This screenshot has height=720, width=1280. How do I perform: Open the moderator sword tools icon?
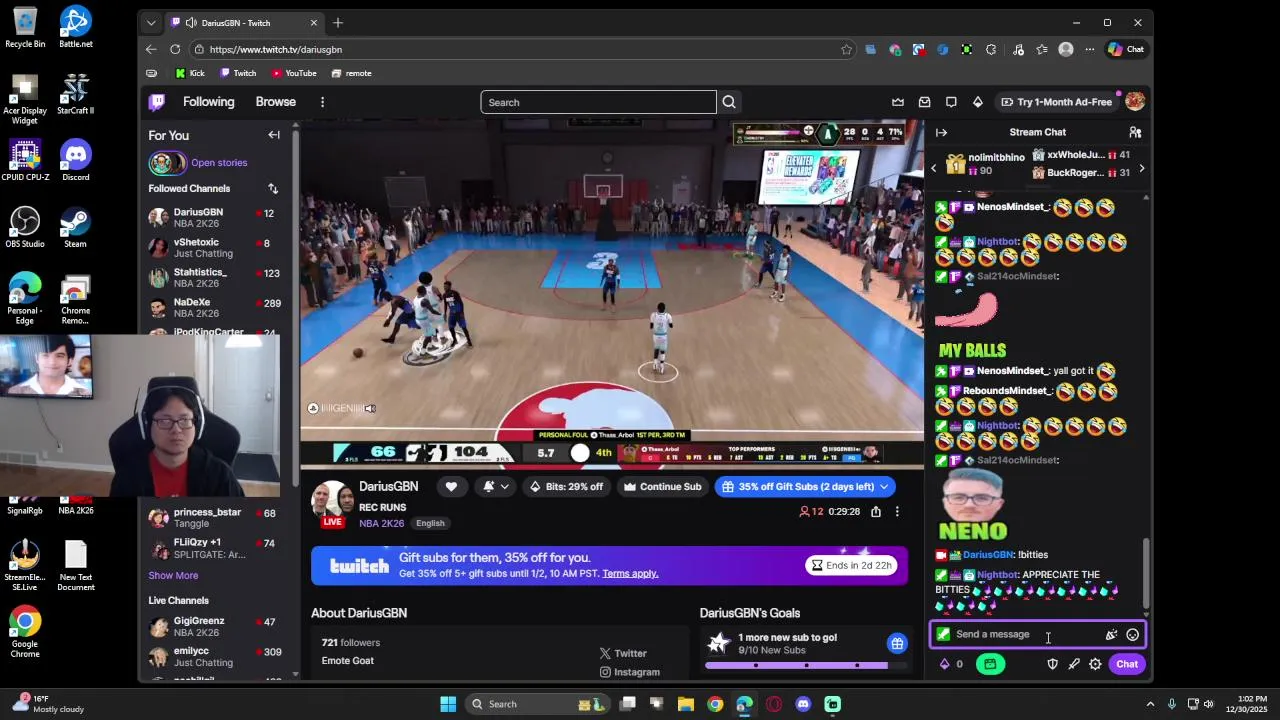(x=1074, y=664)
